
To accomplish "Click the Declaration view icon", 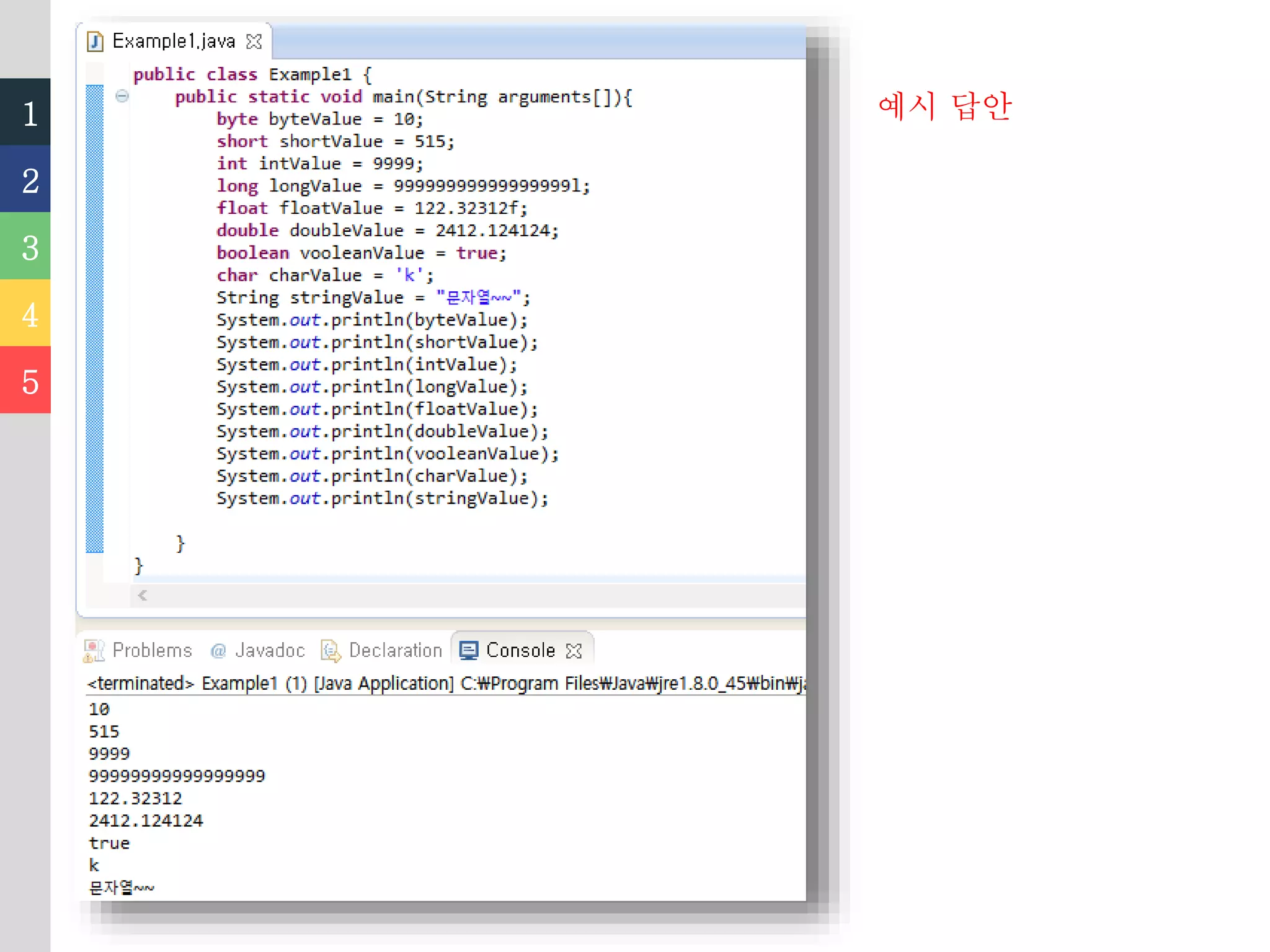I will (331, 650).
